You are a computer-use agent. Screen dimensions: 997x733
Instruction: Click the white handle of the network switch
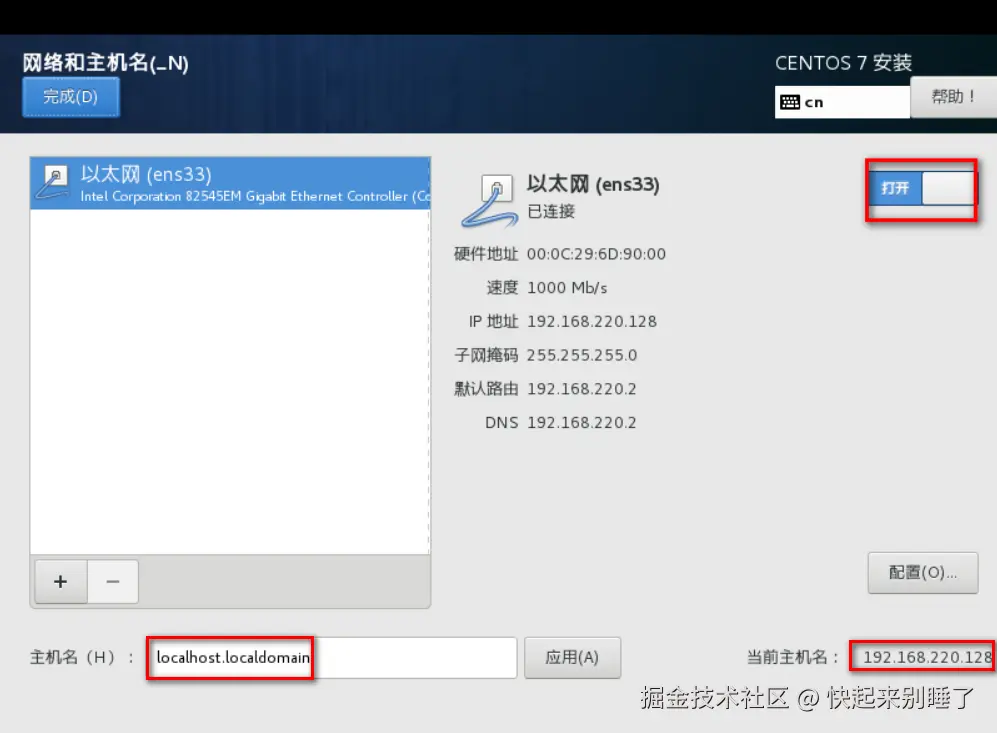click(947, 188)
